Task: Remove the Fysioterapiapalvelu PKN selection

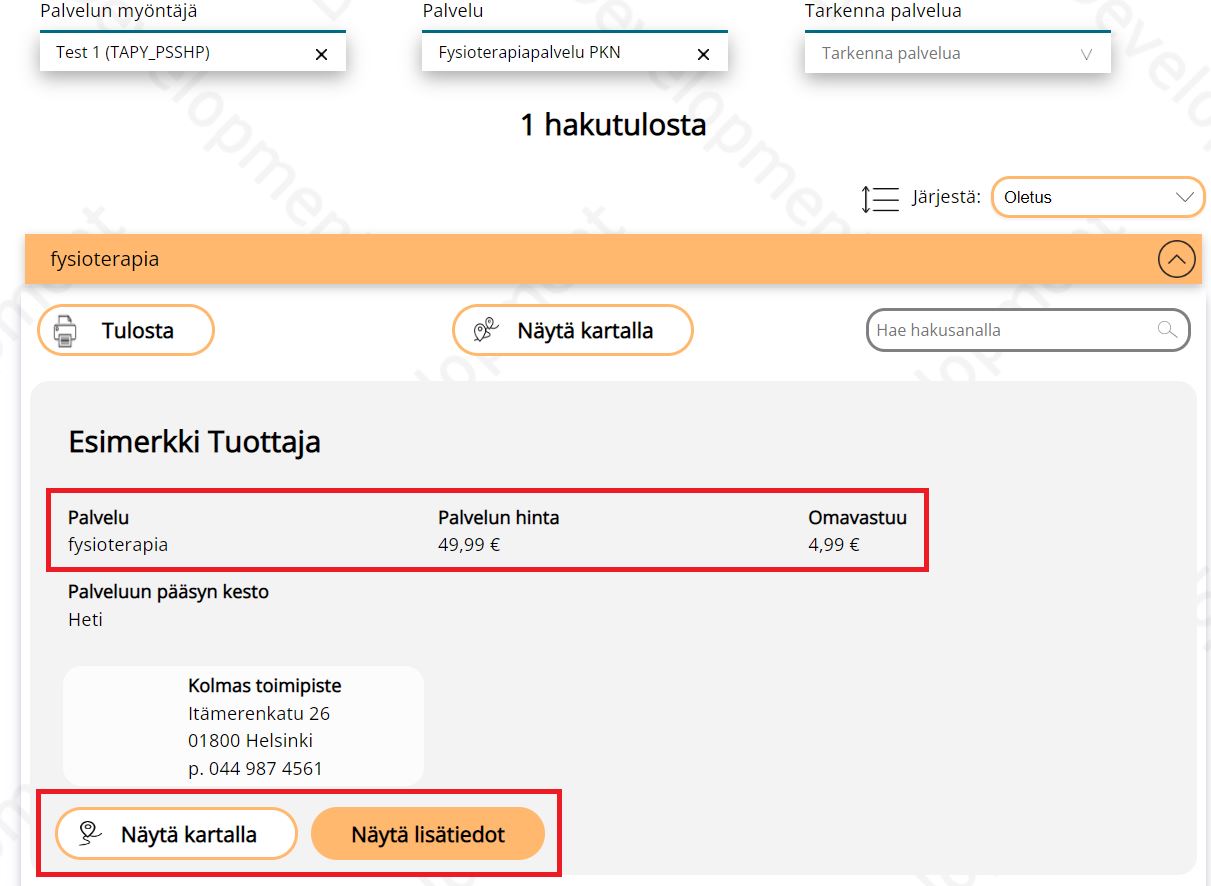Action: (703, 55)
